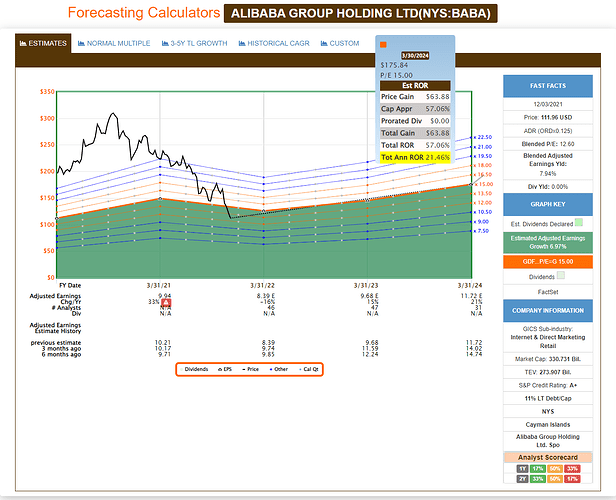
Task: Click the Tot Ann ROR 21.46% highlighted row
Action: coord(415,157)
